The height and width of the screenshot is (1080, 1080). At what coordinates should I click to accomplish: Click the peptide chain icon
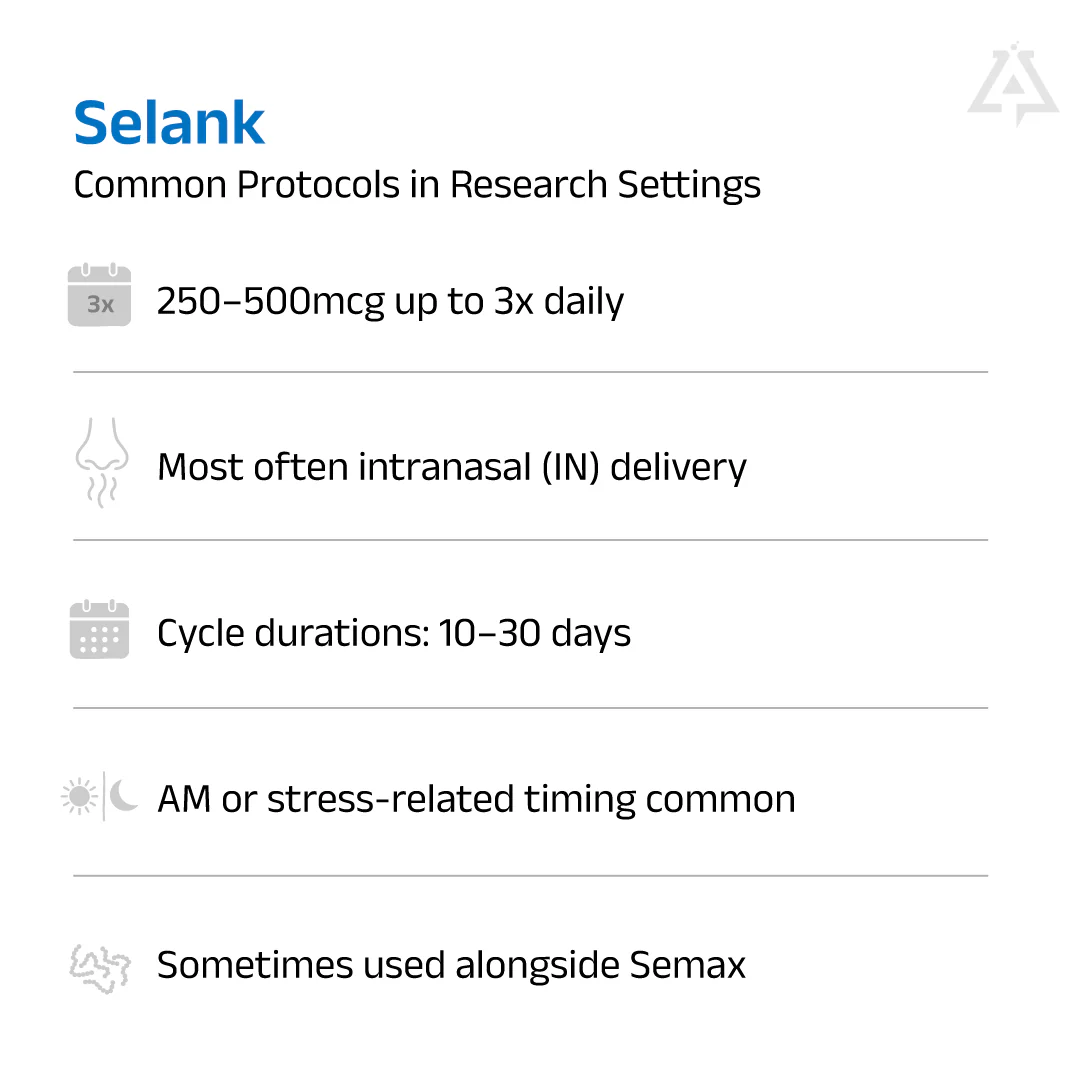(x=99, y=965)
